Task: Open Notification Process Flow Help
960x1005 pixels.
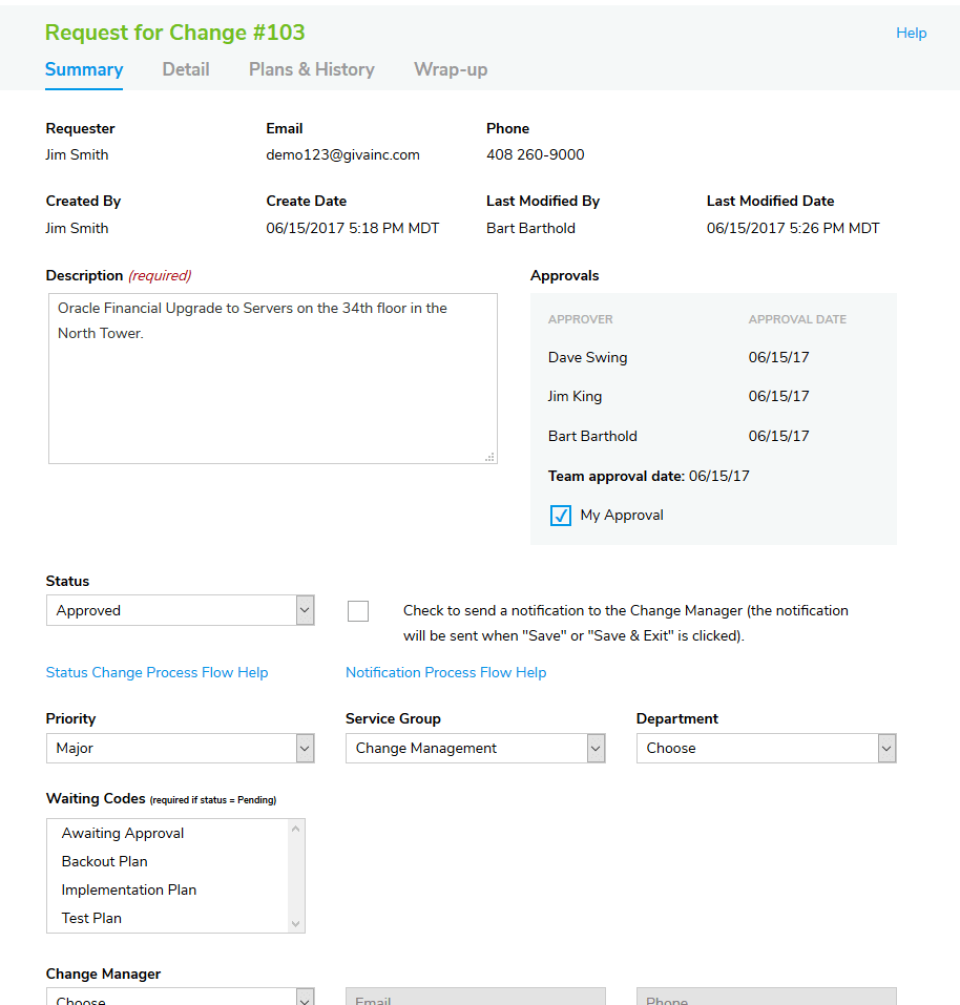Action: coord(445,672)
